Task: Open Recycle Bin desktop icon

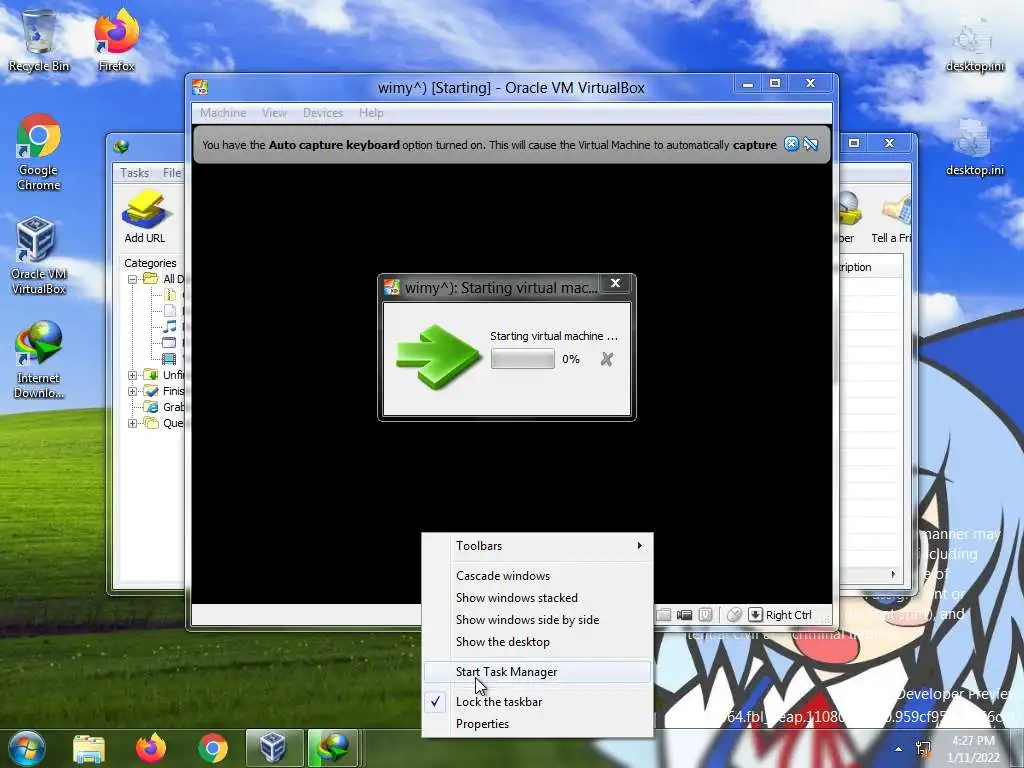Action: pyautogui.click(x=39, y=40)
